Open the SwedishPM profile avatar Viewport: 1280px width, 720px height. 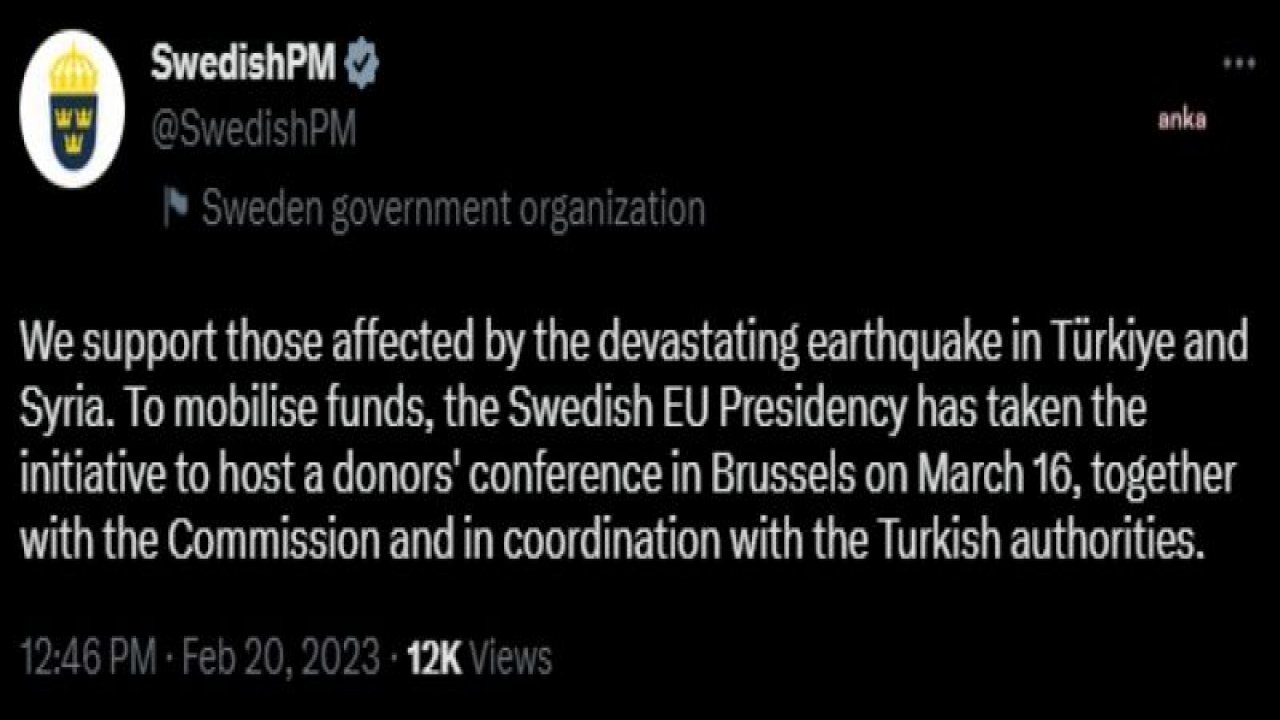(73, 109)
